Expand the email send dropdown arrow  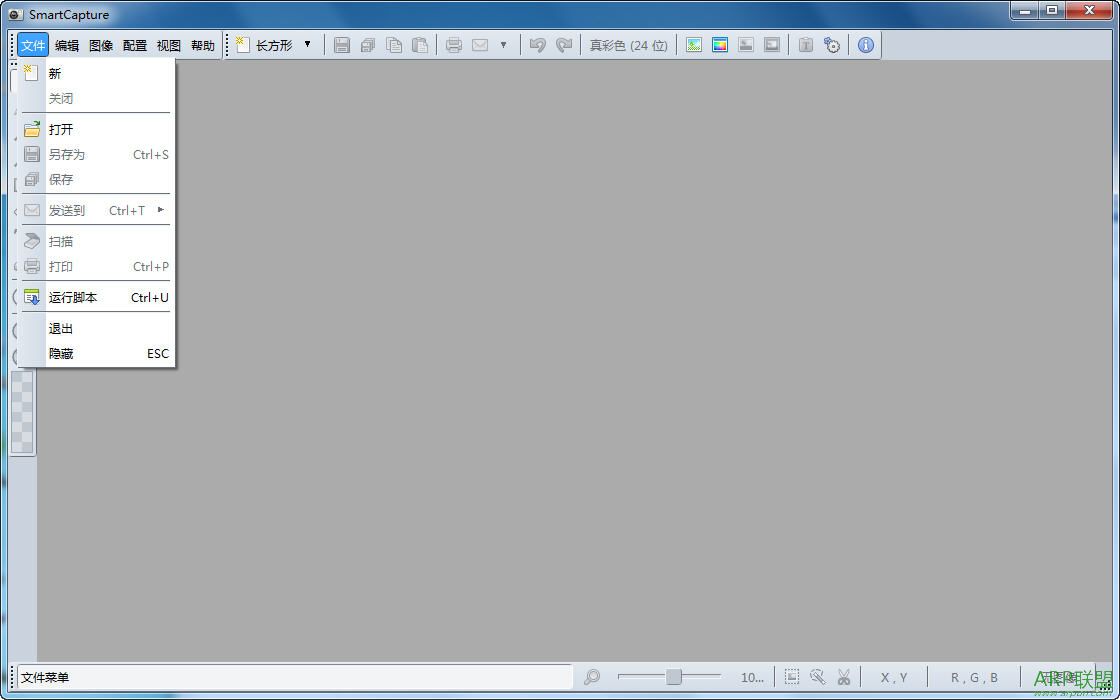click(503, 45)
